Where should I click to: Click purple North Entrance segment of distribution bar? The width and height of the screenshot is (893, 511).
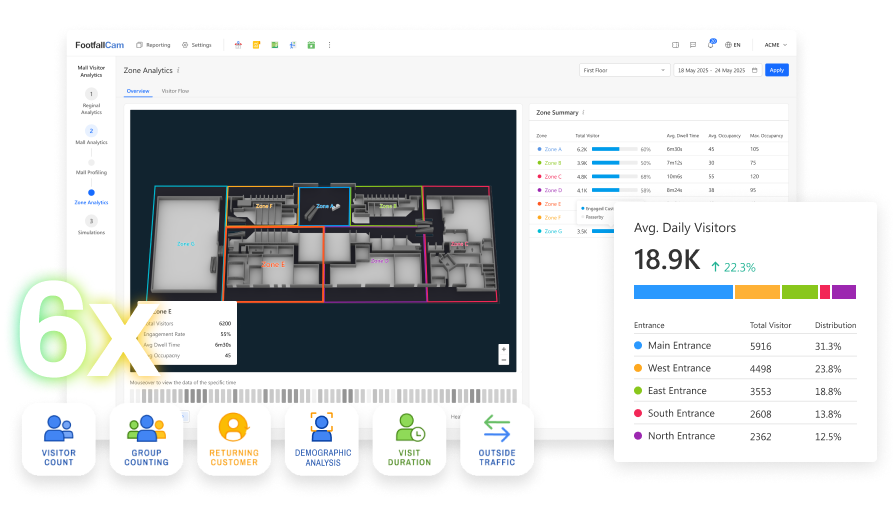pos(844,292)
